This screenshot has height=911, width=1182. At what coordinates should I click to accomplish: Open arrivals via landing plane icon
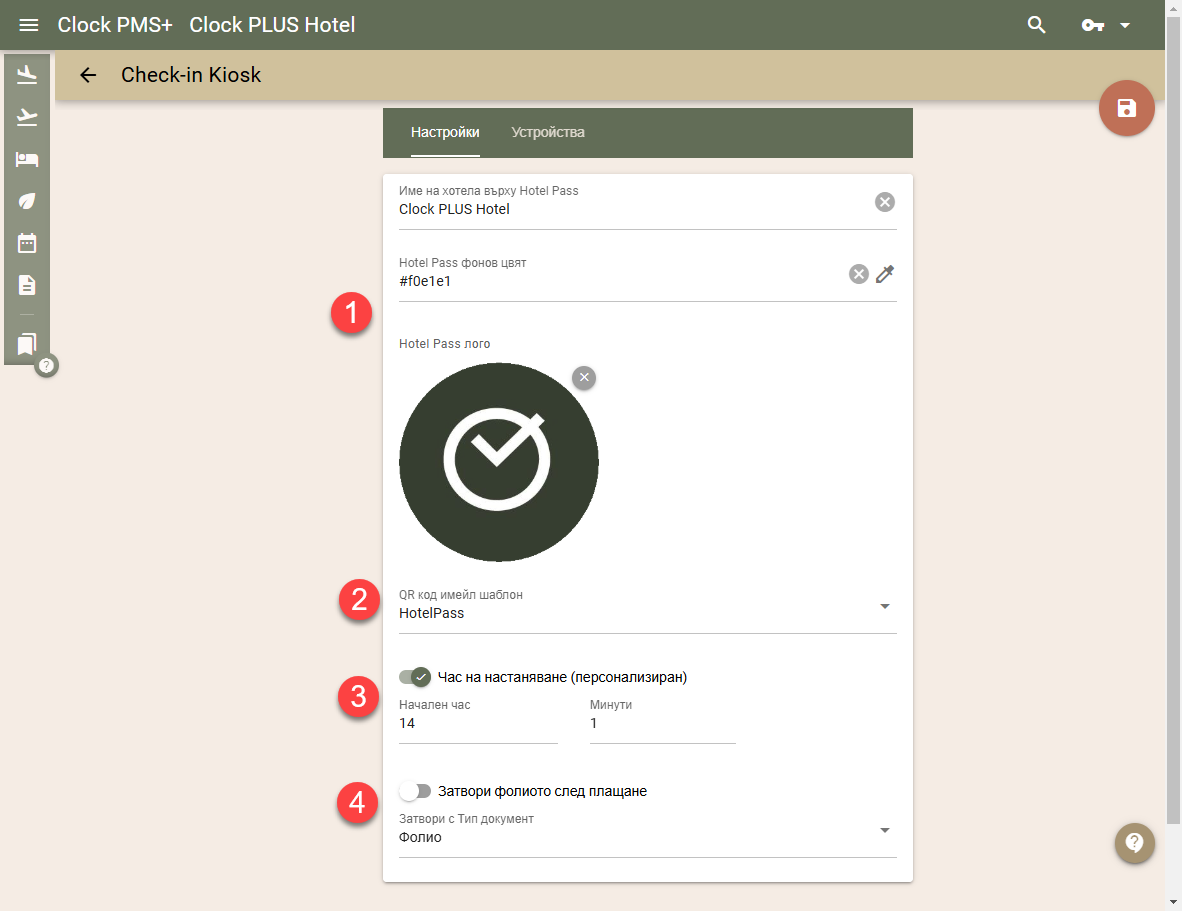point(27,75)
